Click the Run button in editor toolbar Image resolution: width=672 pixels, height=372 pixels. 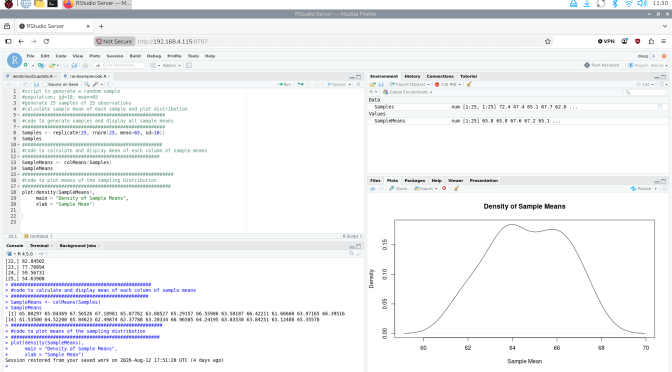(285, 84)
